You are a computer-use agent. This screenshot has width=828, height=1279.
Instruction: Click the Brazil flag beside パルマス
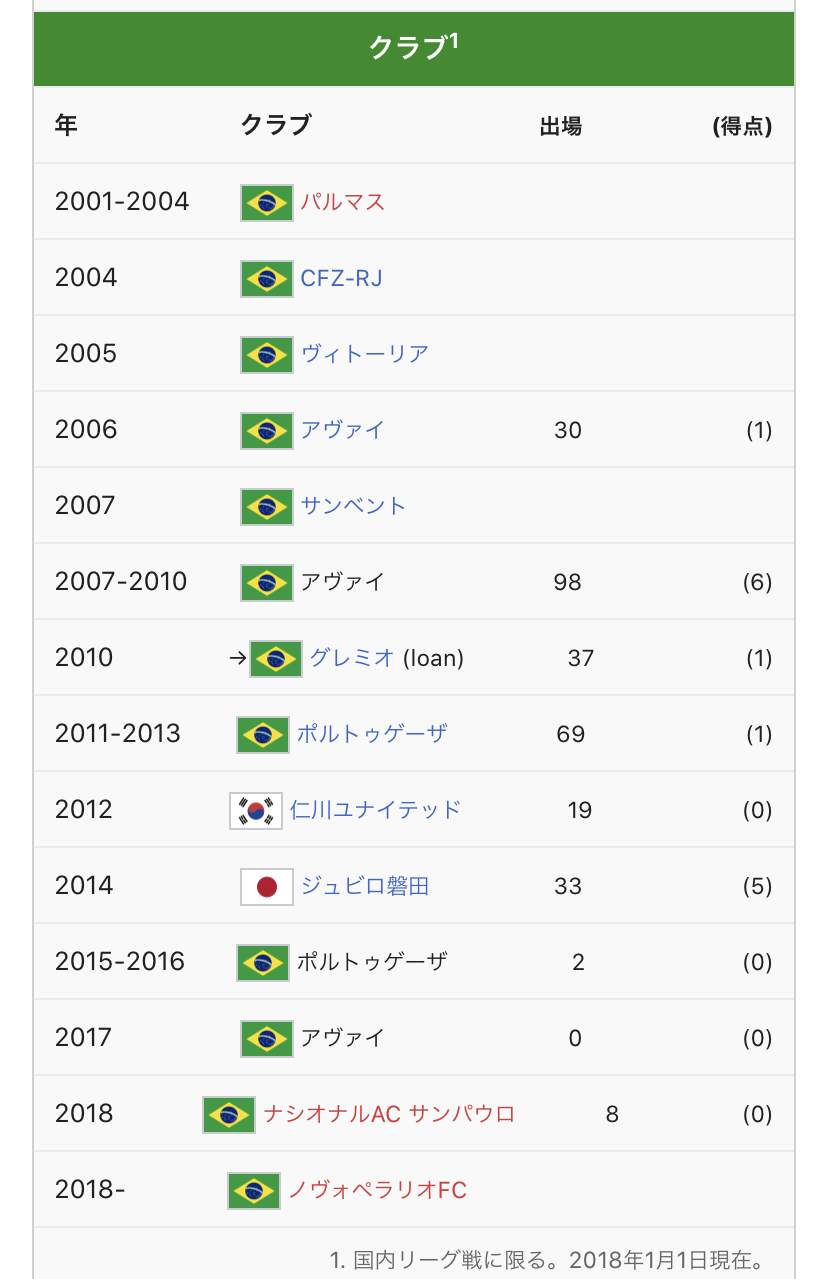tap(267, 203)
